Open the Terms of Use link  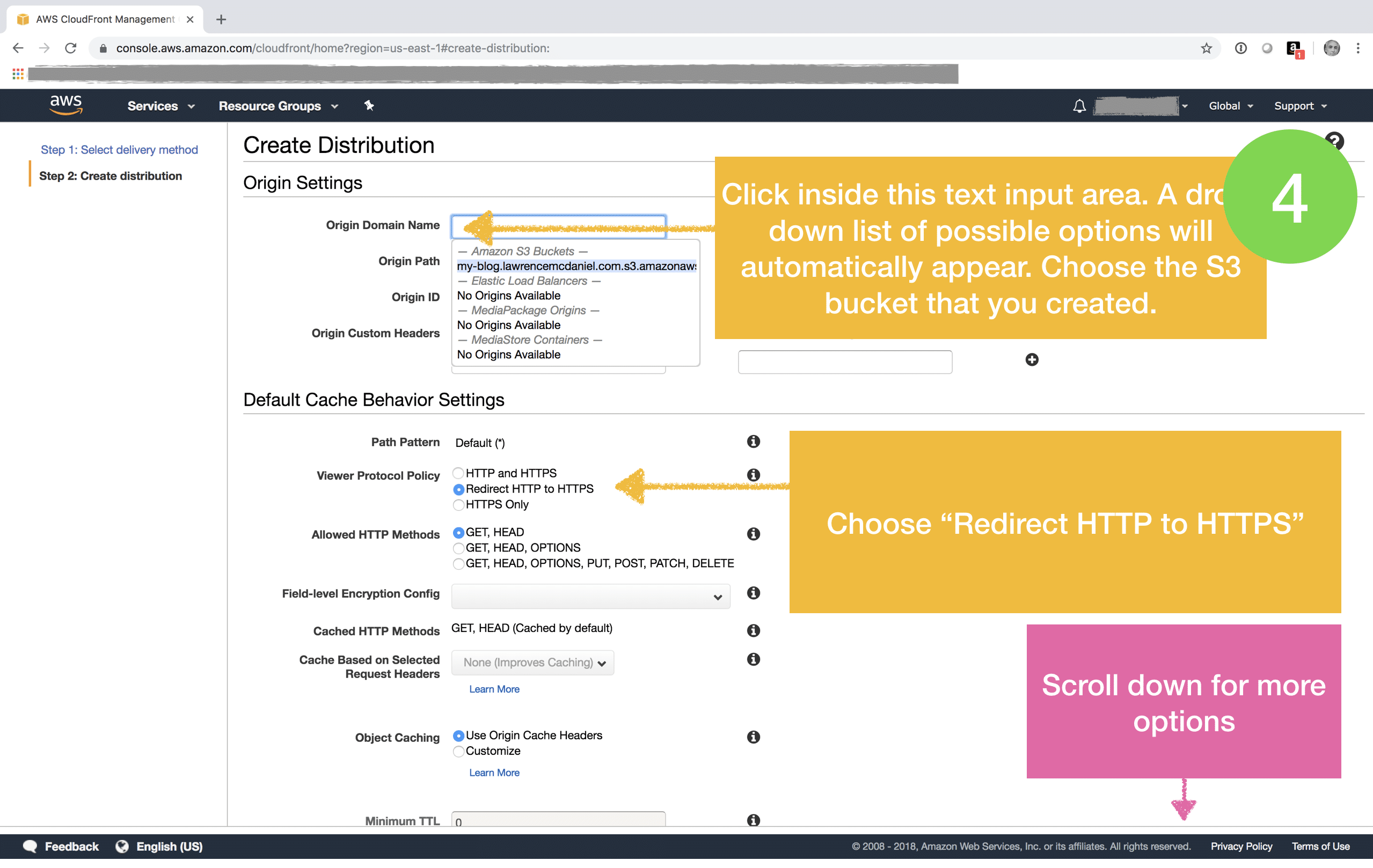click(x=1320, y=847)
